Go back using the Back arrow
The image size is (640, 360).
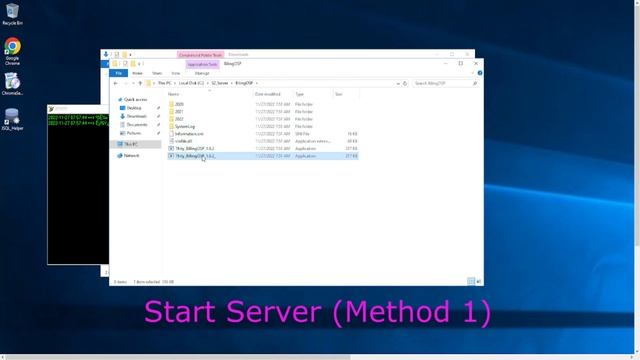(x=116, y=83)
